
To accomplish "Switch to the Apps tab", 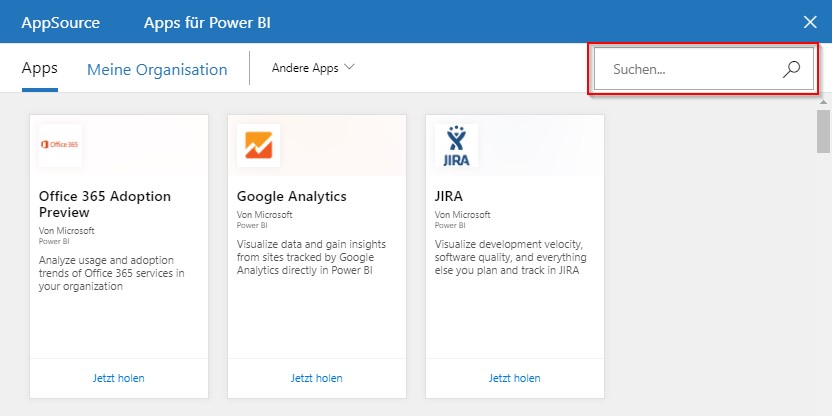I will [40, 68].
